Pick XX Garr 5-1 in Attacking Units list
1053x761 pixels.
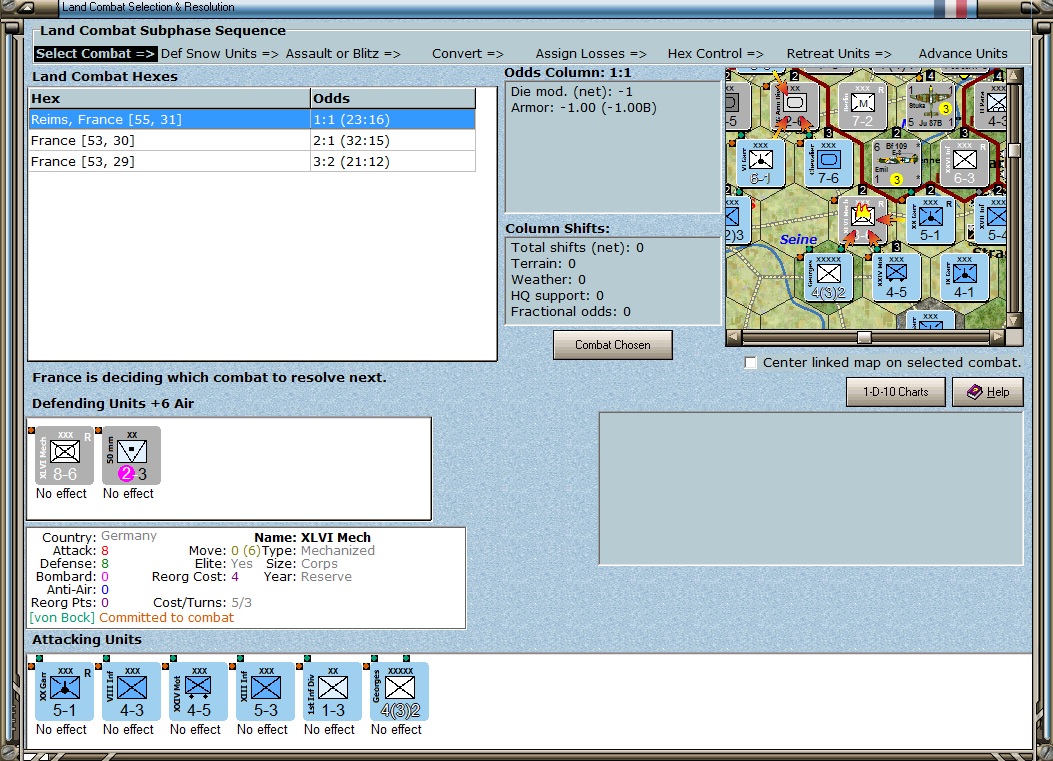click(64, 692)
